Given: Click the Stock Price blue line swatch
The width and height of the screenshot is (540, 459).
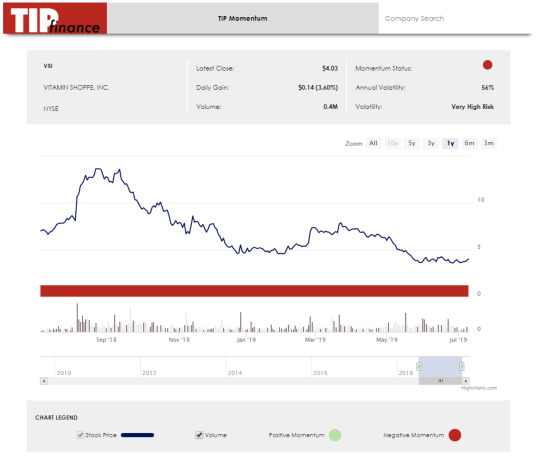Looking at the screenshot, I should (x=137, y=435).
